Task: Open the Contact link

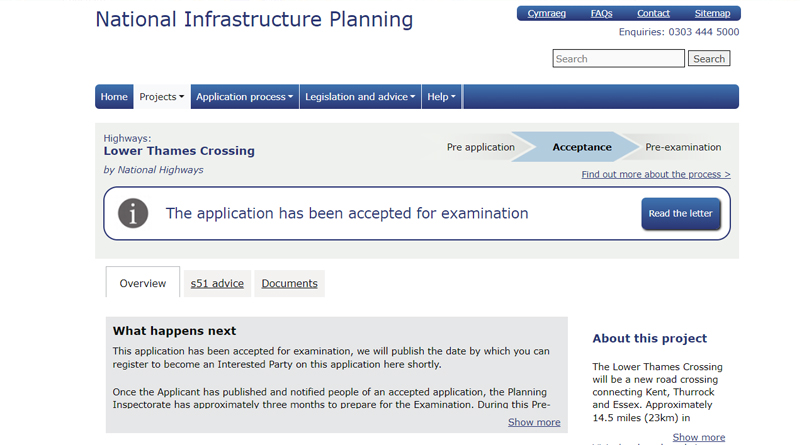Action: [653, 13]
